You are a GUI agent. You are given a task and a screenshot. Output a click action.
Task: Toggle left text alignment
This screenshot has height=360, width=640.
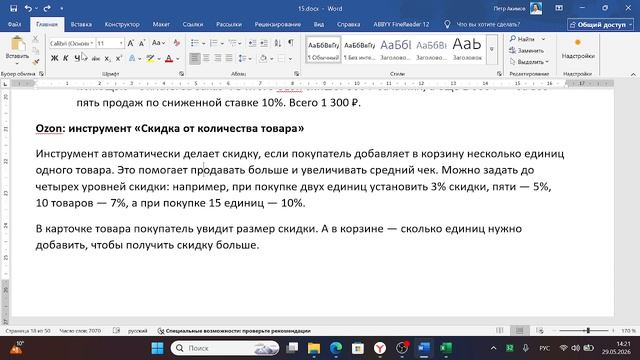[195, 59]
